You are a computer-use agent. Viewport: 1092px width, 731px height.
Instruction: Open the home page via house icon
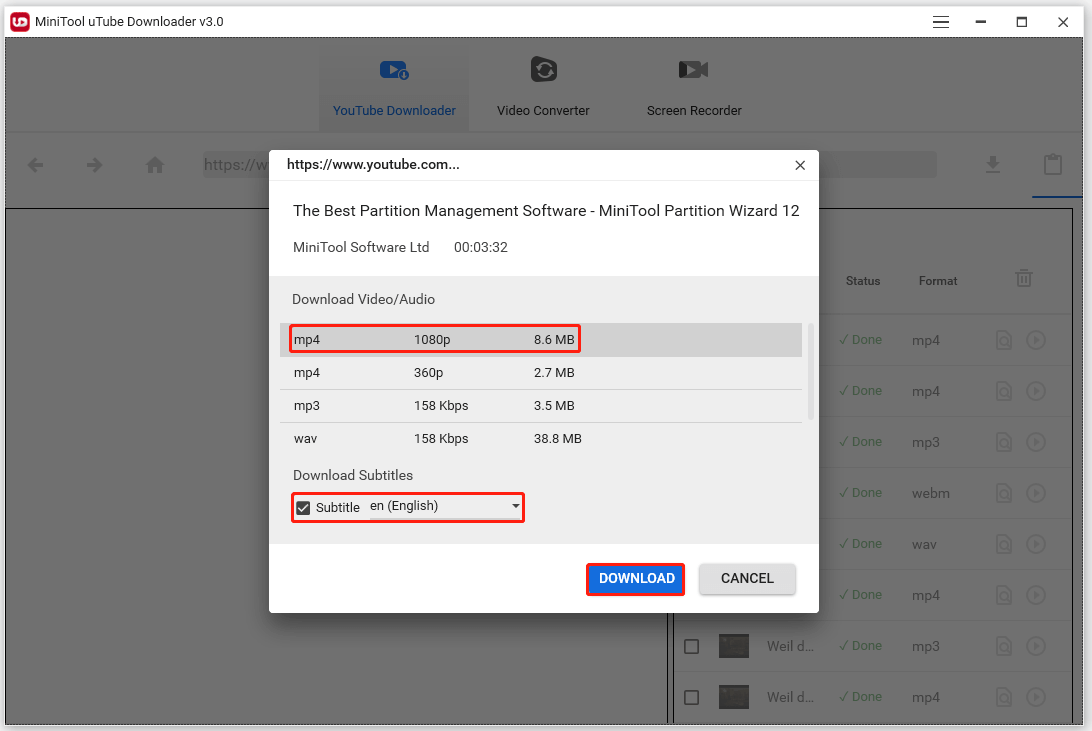(x=155, y=165)
